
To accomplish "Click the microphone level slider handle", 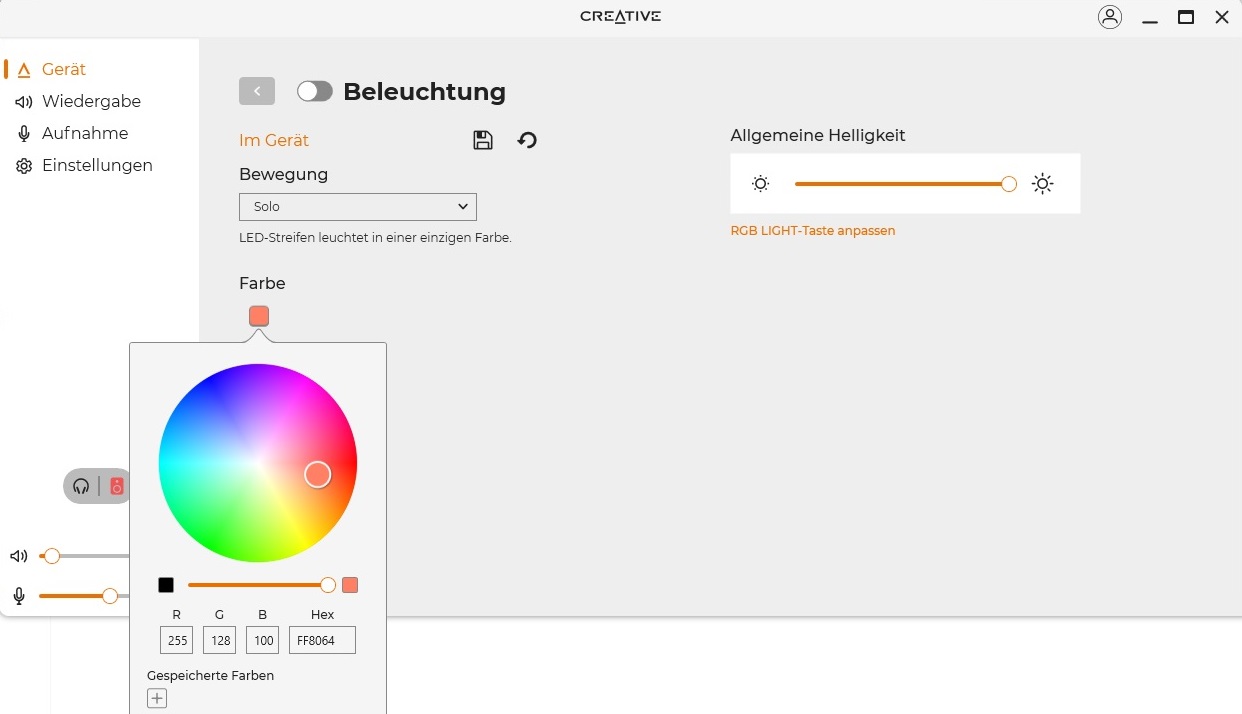I will pyautogui.click(x=110, y=596).
